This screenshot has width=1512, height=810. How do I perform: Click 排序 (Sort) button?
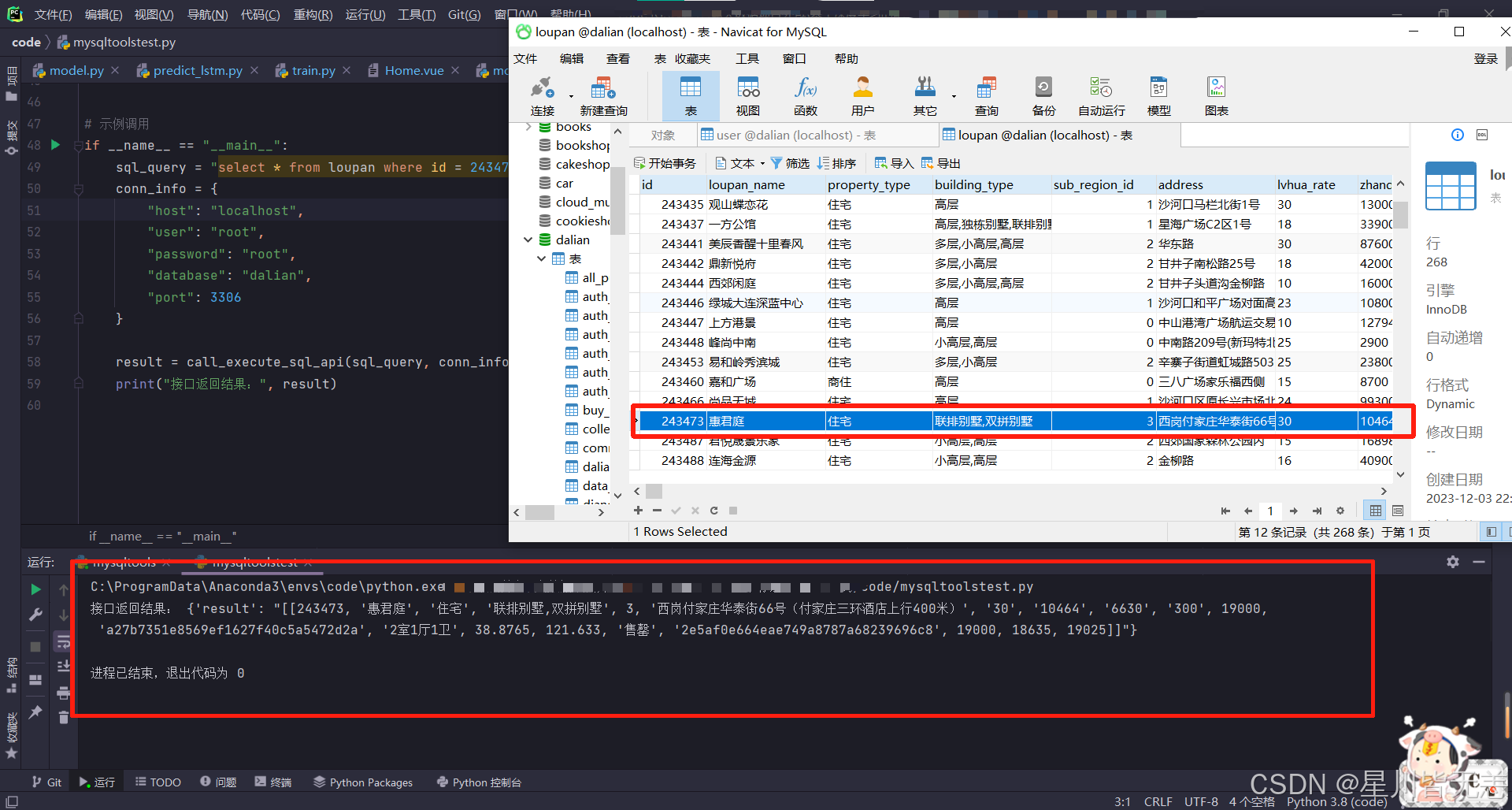(836, 163)
